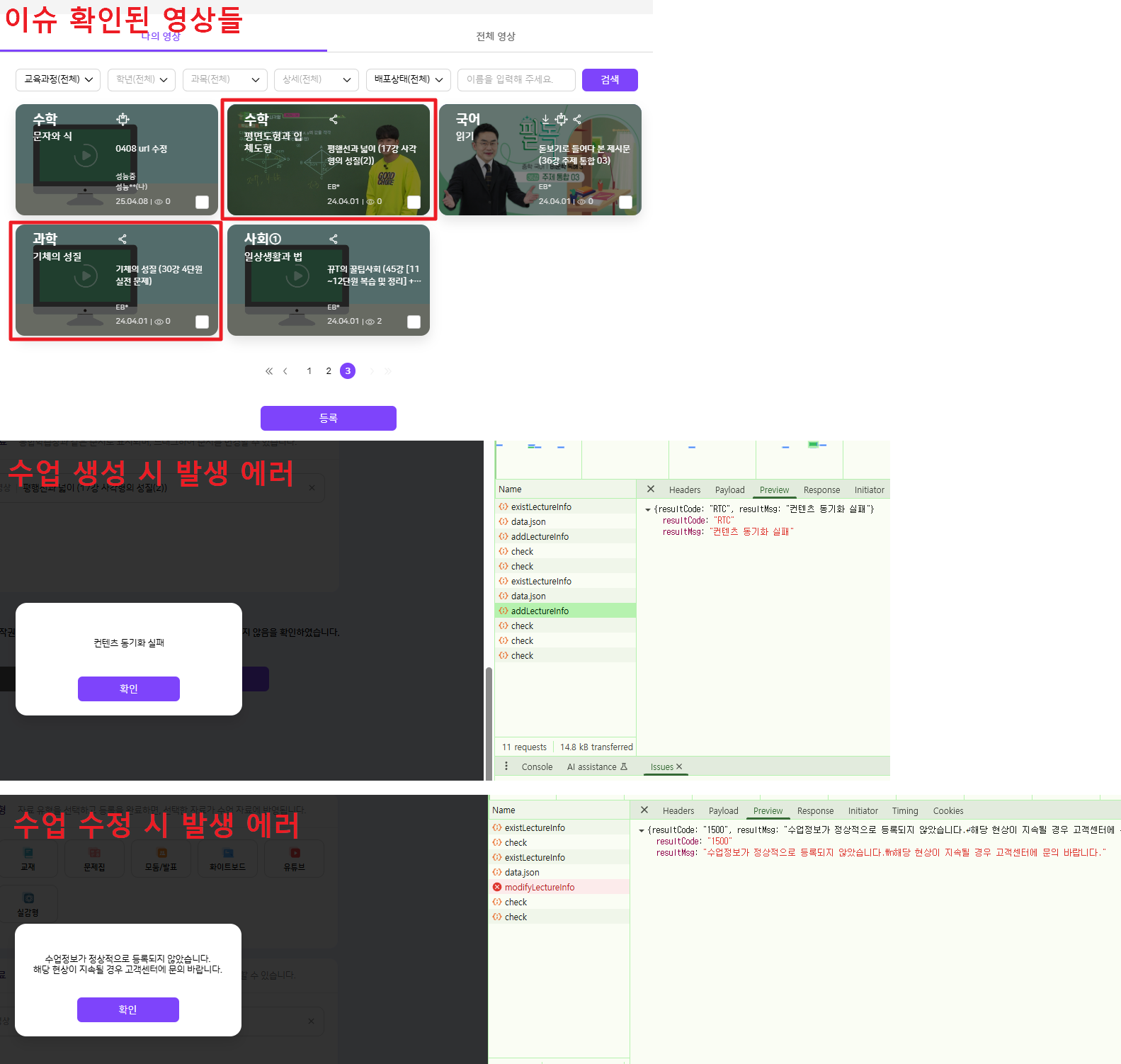Viewport: 1121px width, 1064px height.
Task: Click the name search input field
Action: pos(516,80)
